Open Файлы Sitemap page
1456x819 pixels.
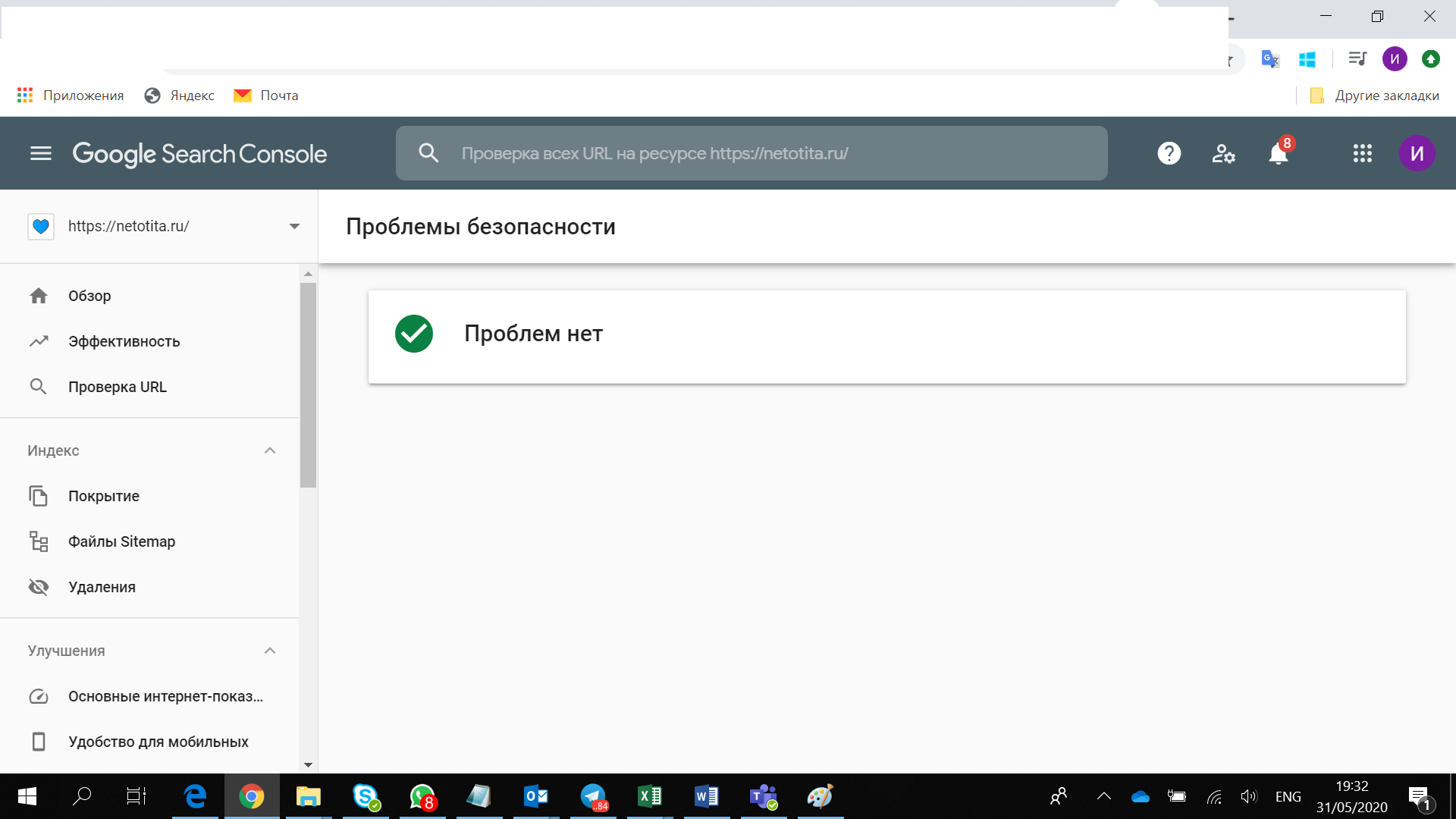point(121,541)
